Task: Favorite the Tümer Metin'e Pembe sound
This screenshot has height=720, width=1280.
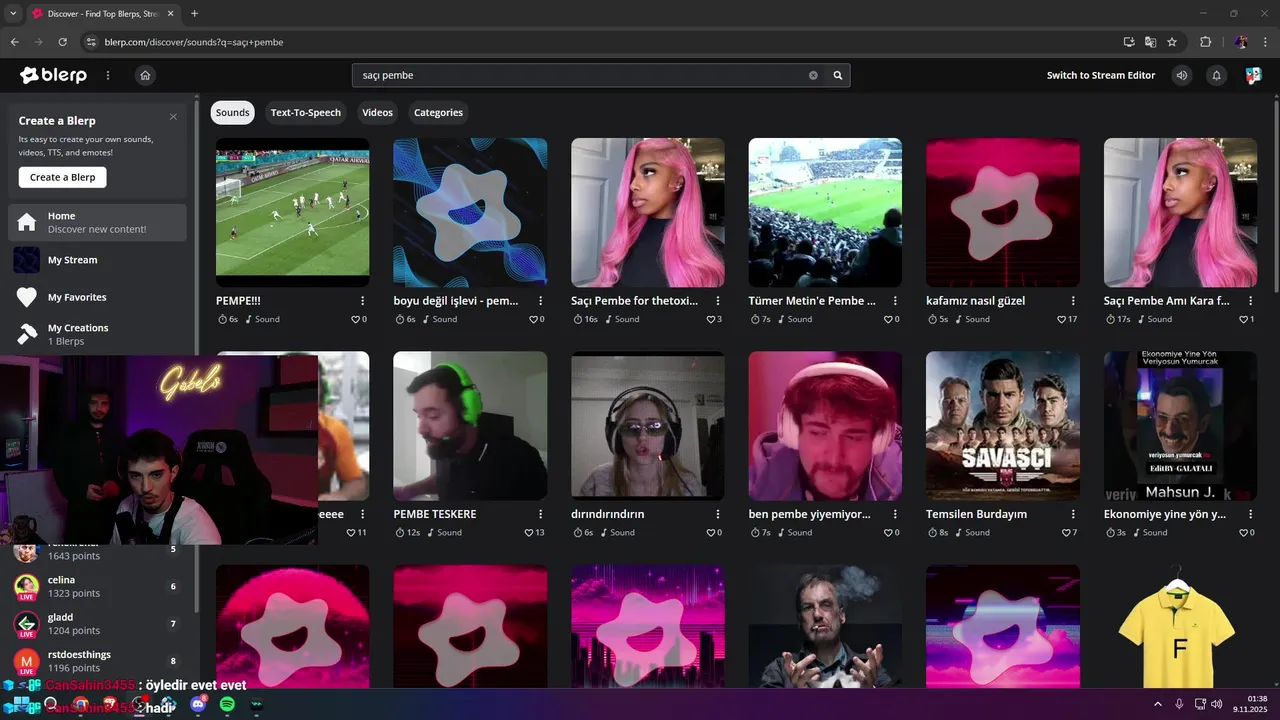Action: (888, 319)
